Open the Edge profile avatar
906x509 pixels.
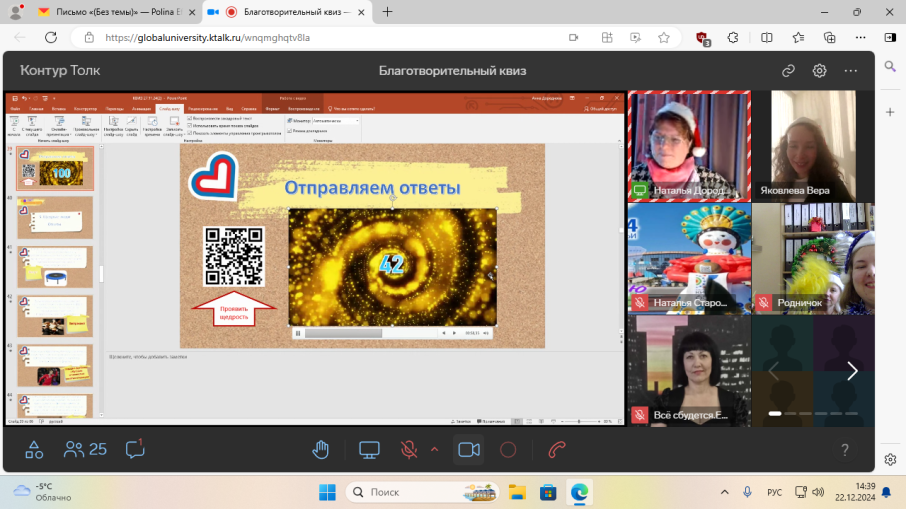16,12
